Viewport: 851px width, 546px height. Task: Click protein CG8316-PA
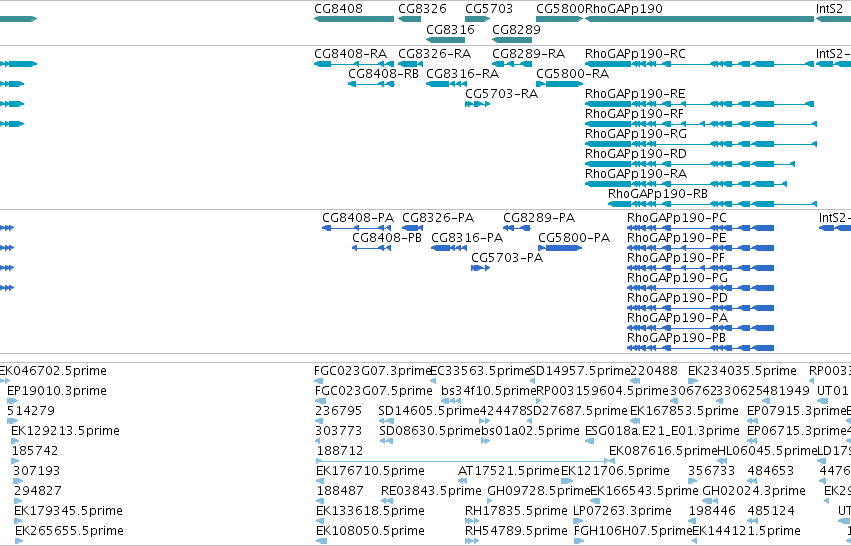click(449, 248)
